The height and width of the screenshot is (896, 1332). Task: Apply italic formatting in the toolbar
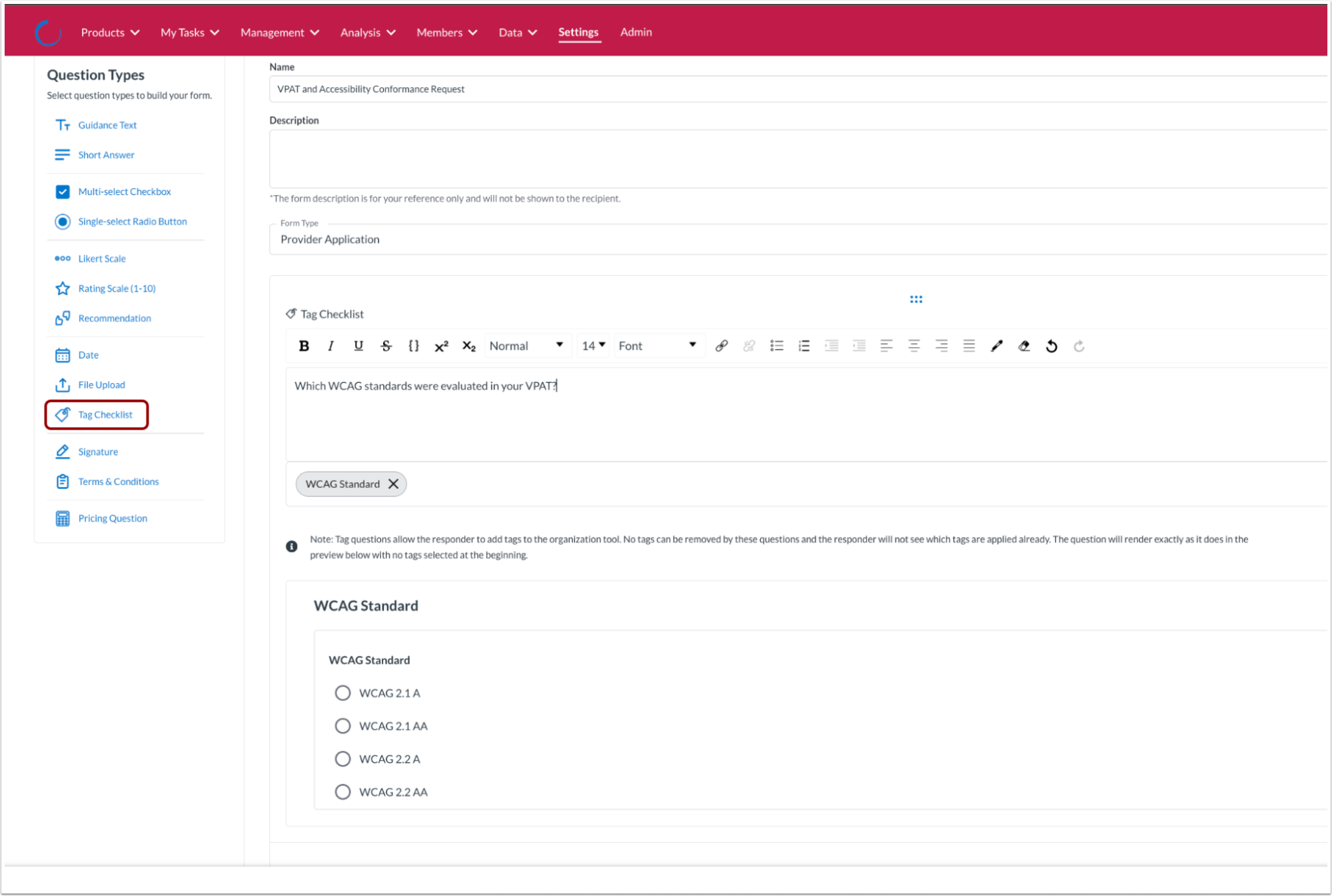click(331, 346)
